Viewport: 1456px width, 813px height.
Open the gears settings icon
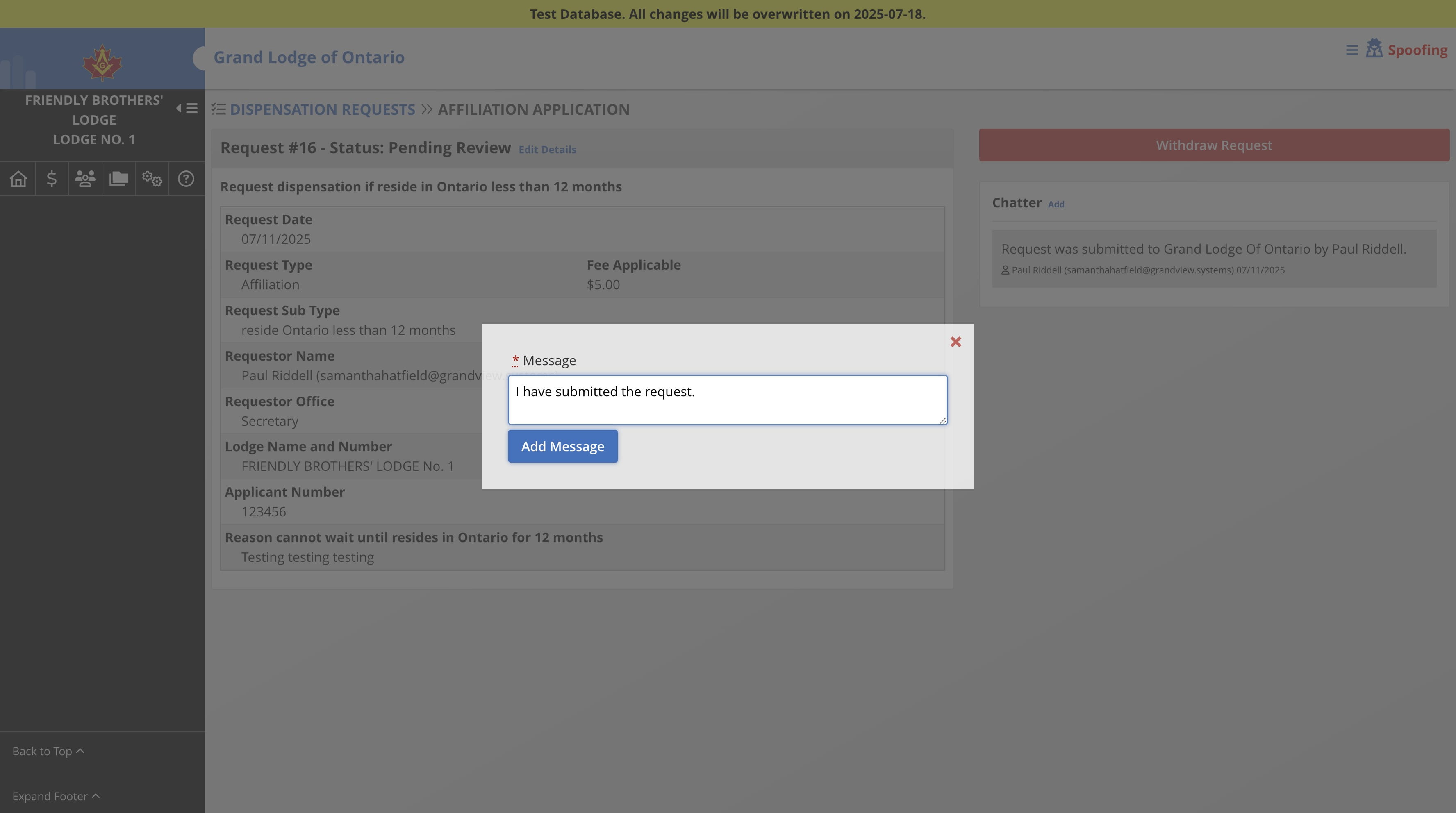pos(152,179)
